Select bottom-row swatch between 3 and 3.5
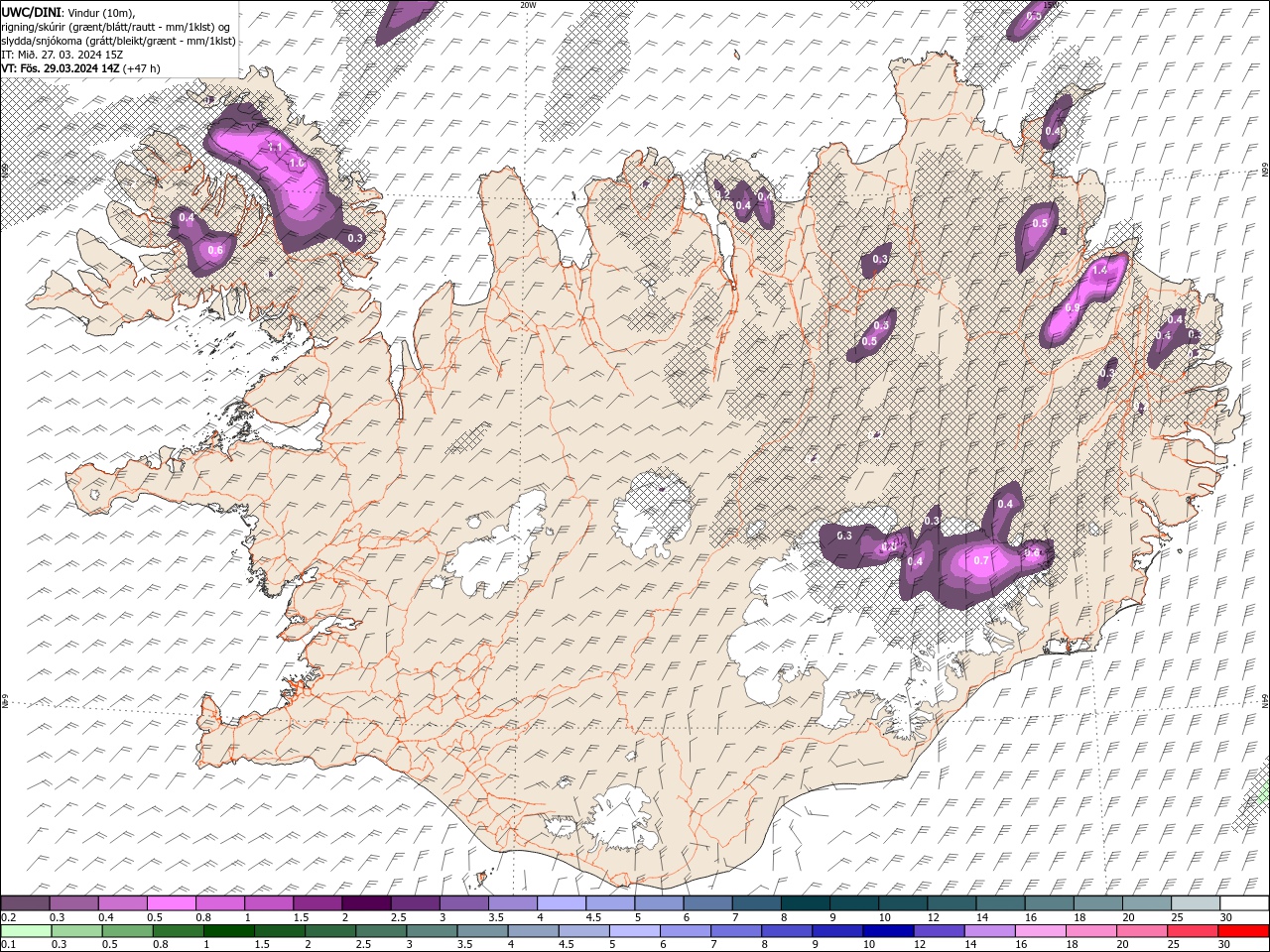1270x952 pixels. point(432,930)
